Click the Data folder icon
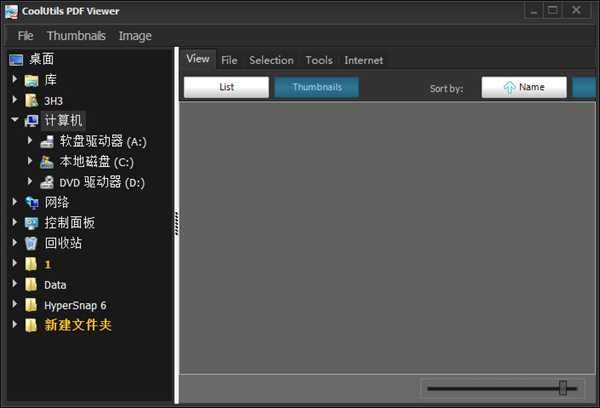The image size is (600, 408). click(31, 285)
